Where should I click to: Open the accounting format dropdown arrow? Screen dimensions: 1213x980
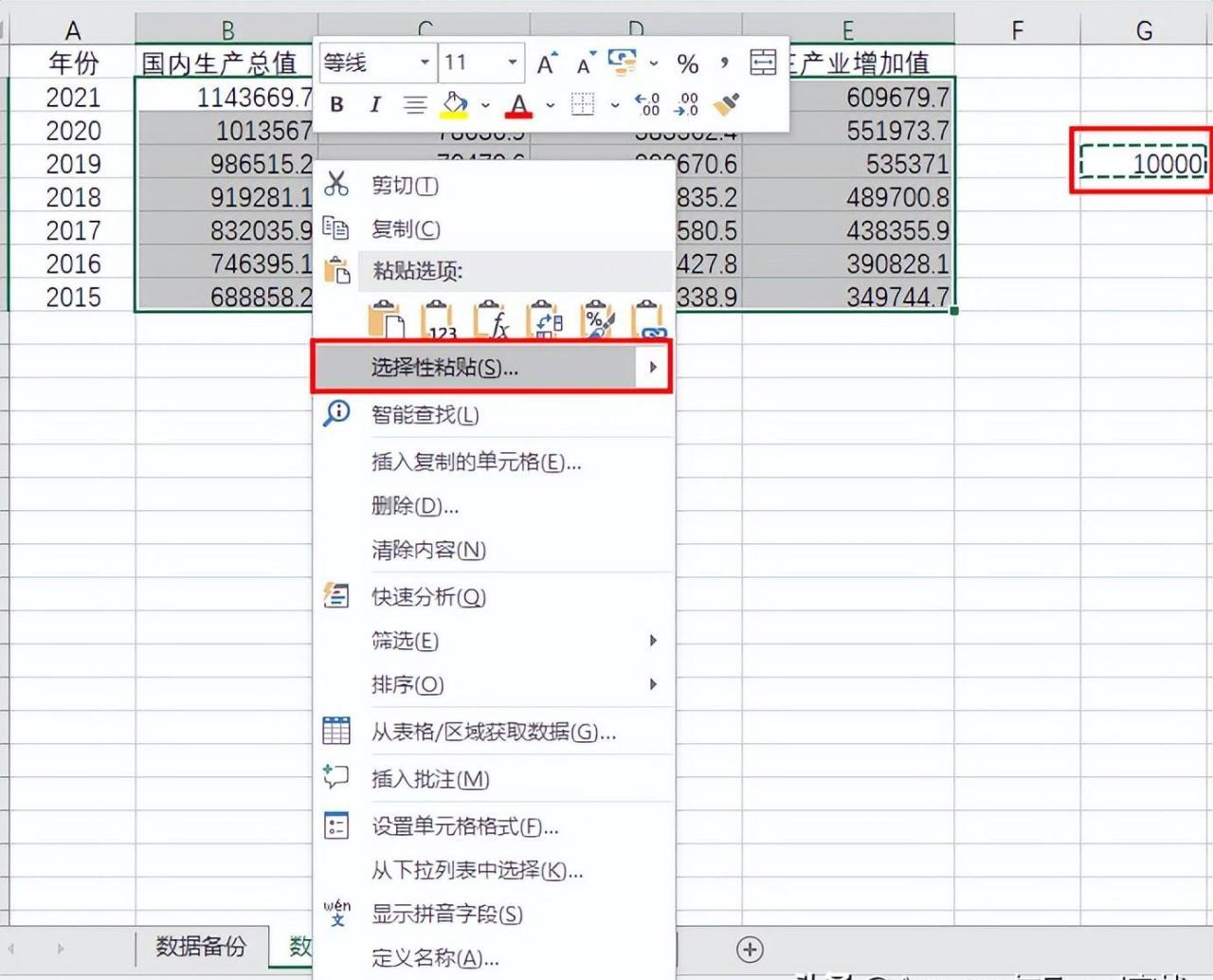click(654, 64)
